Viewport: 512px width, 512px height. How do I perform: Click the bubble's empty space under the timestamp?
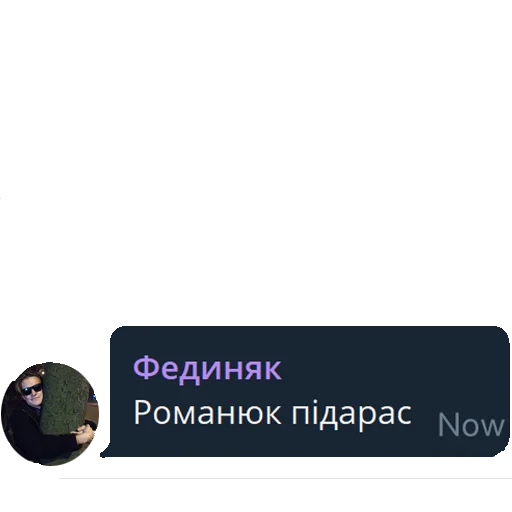[471, 447]
